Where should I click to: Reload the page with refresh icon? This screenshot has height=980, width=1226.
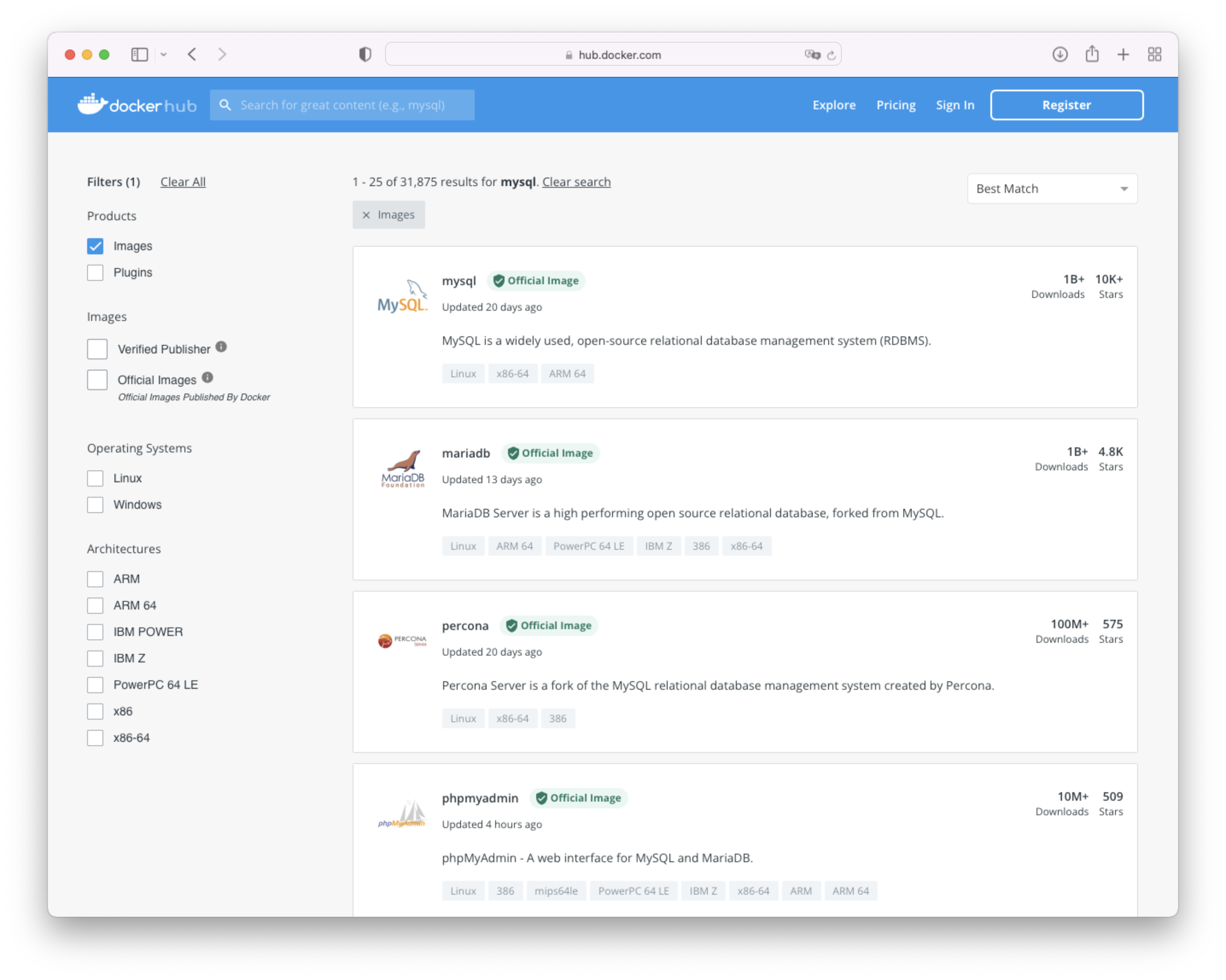click(x=832, y=55)
